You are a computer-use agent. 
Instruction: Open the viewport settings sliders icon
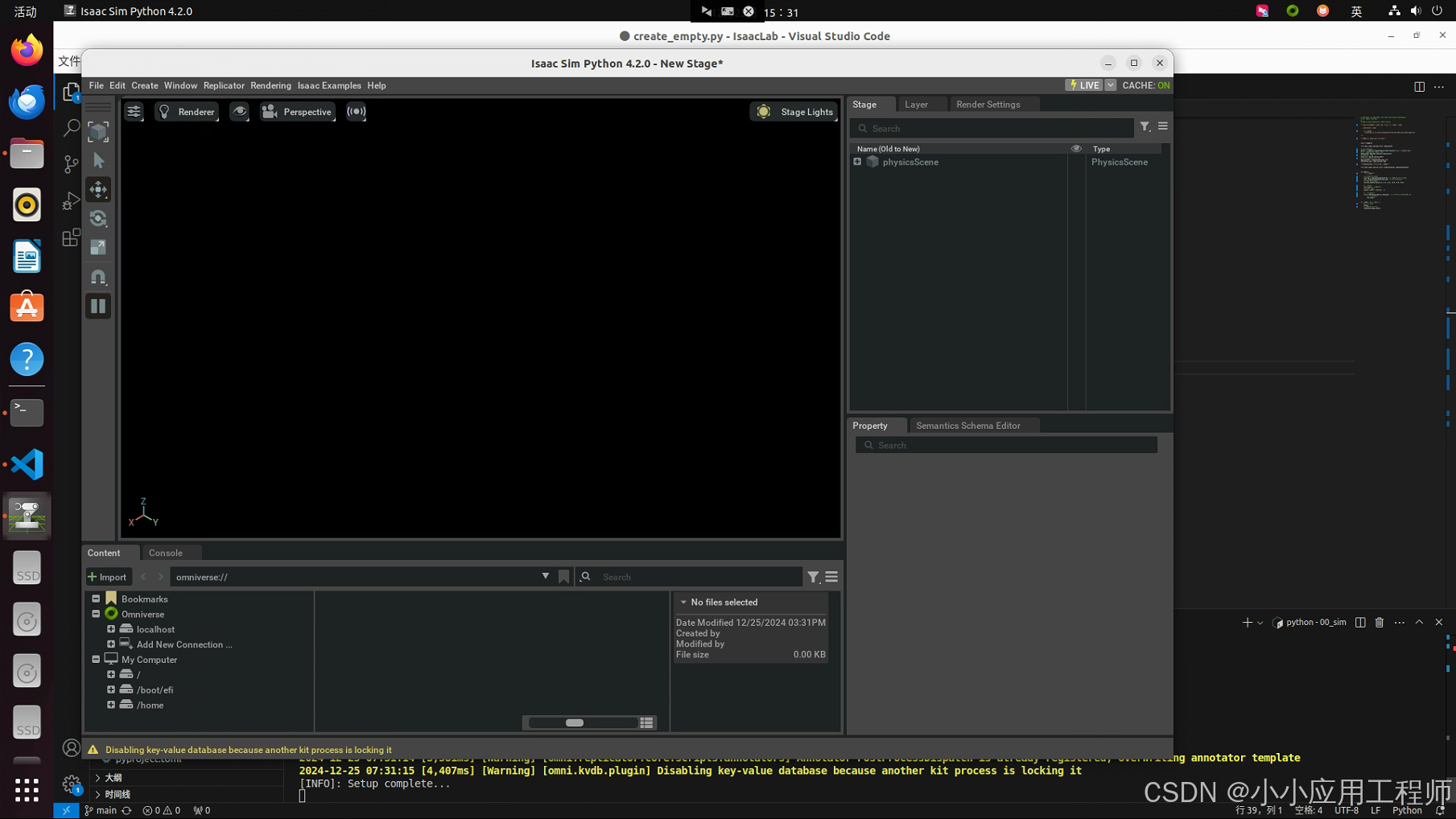tap(134, 112)
